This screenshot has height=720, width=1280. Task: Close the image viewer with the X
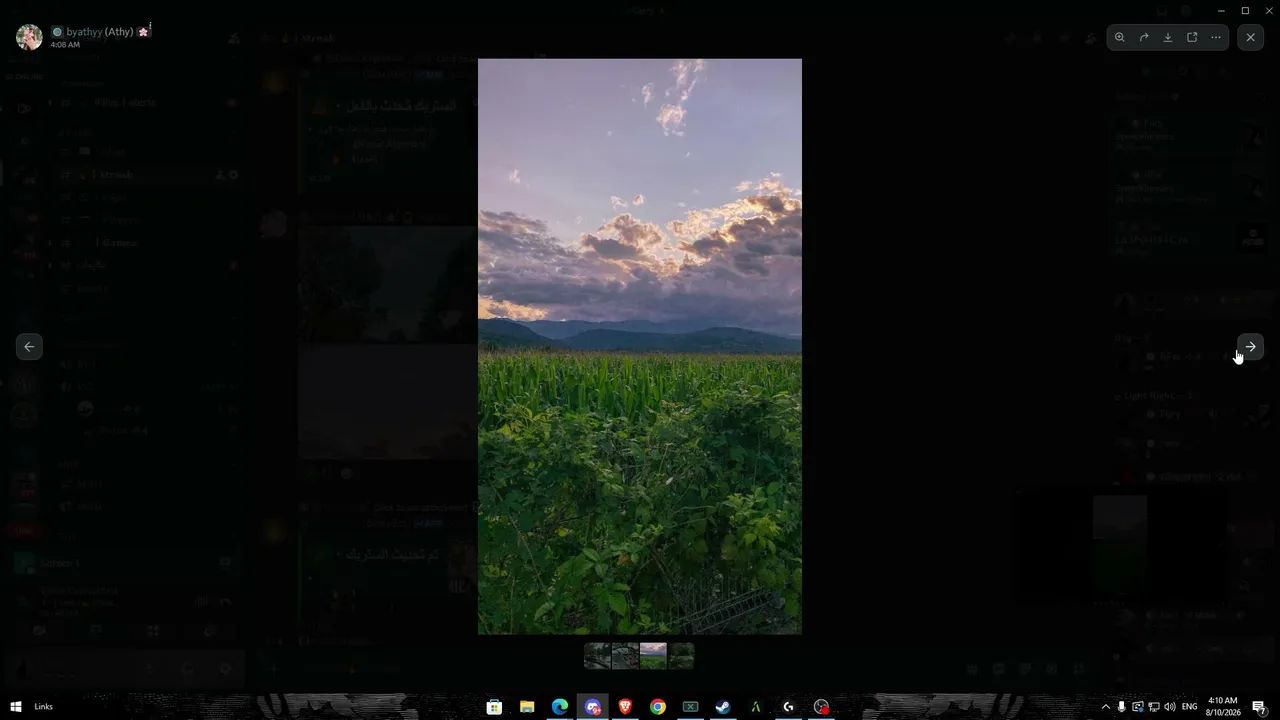[1251, 38]
